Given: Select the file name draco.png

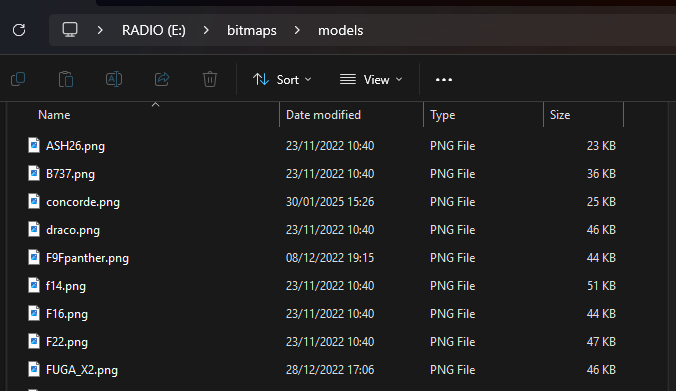Looking at the screenshot, I should tap(73, 230).
